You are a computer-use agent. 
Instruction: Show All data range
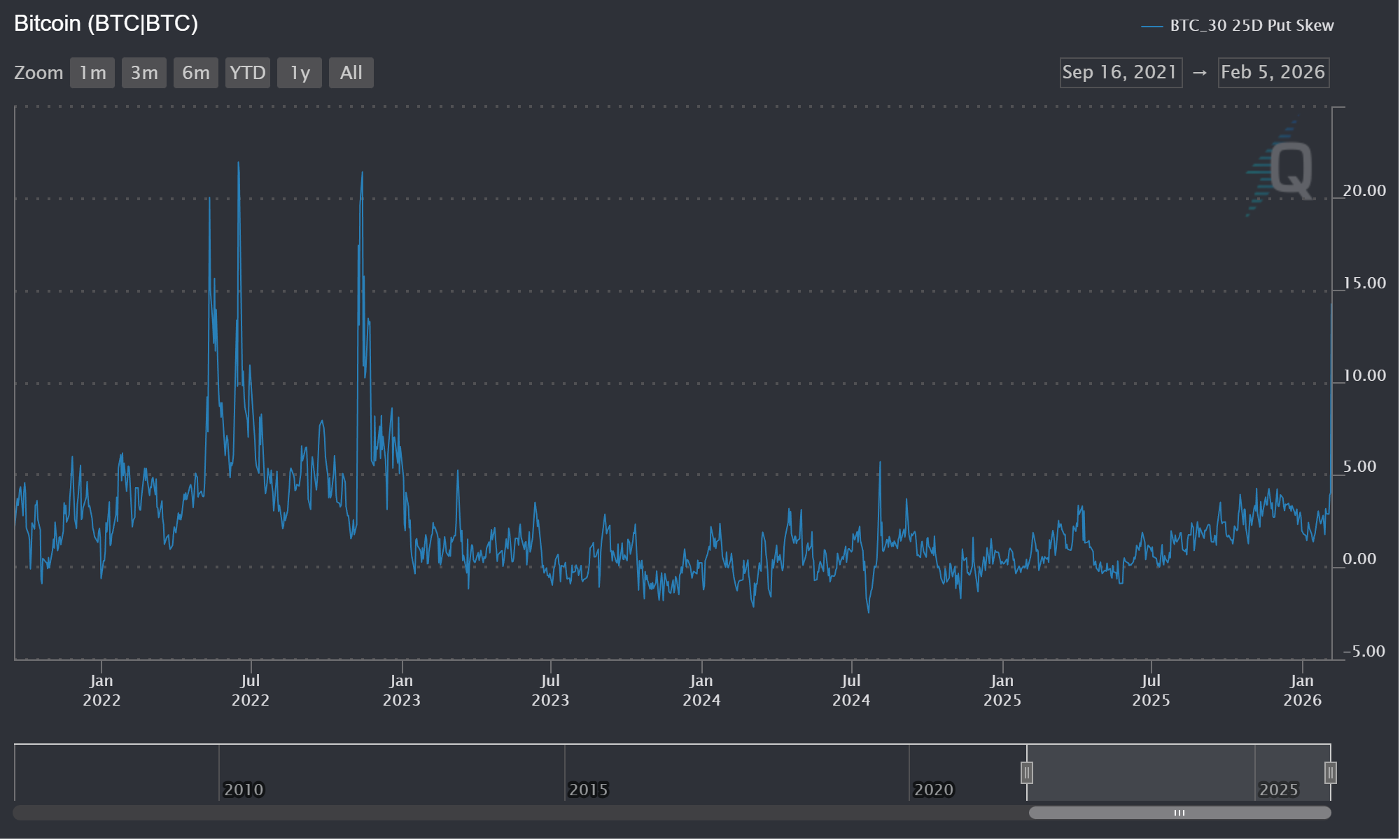[x=351, y=73]
